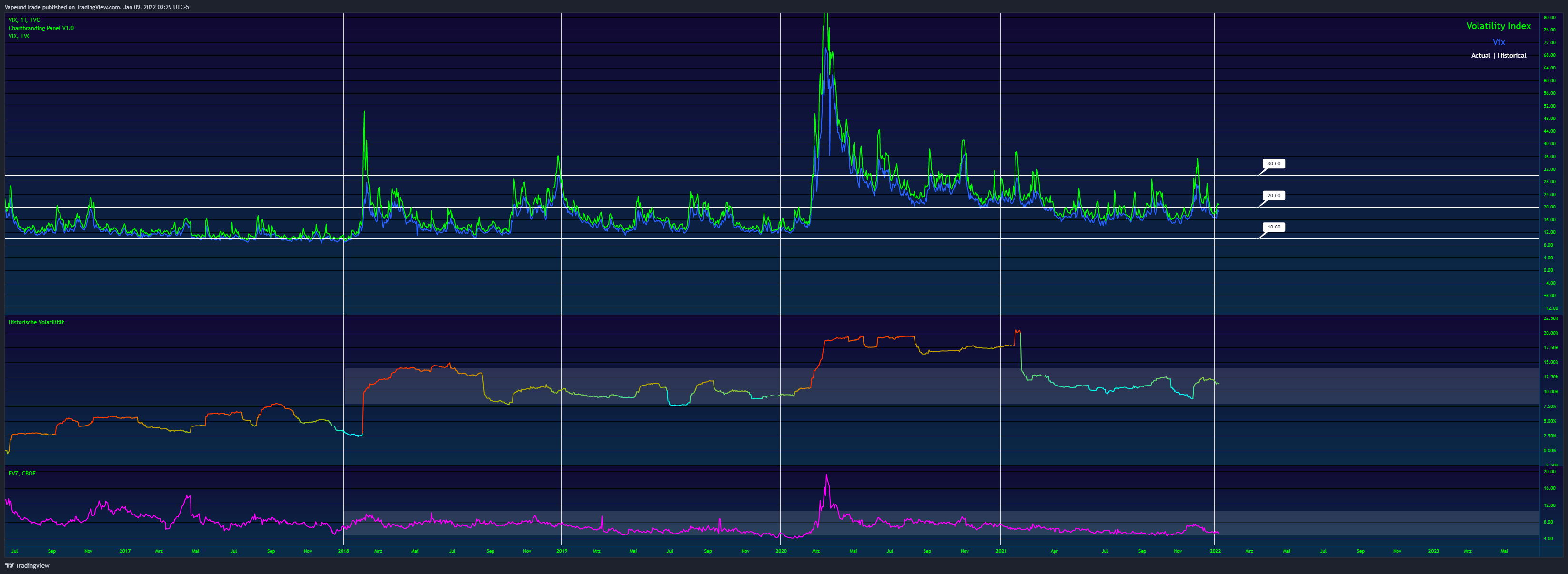Click the 'Apr' label on time axis
Image resolution: width=1568 pixels, height=574 pixels.
[1054, 551]
